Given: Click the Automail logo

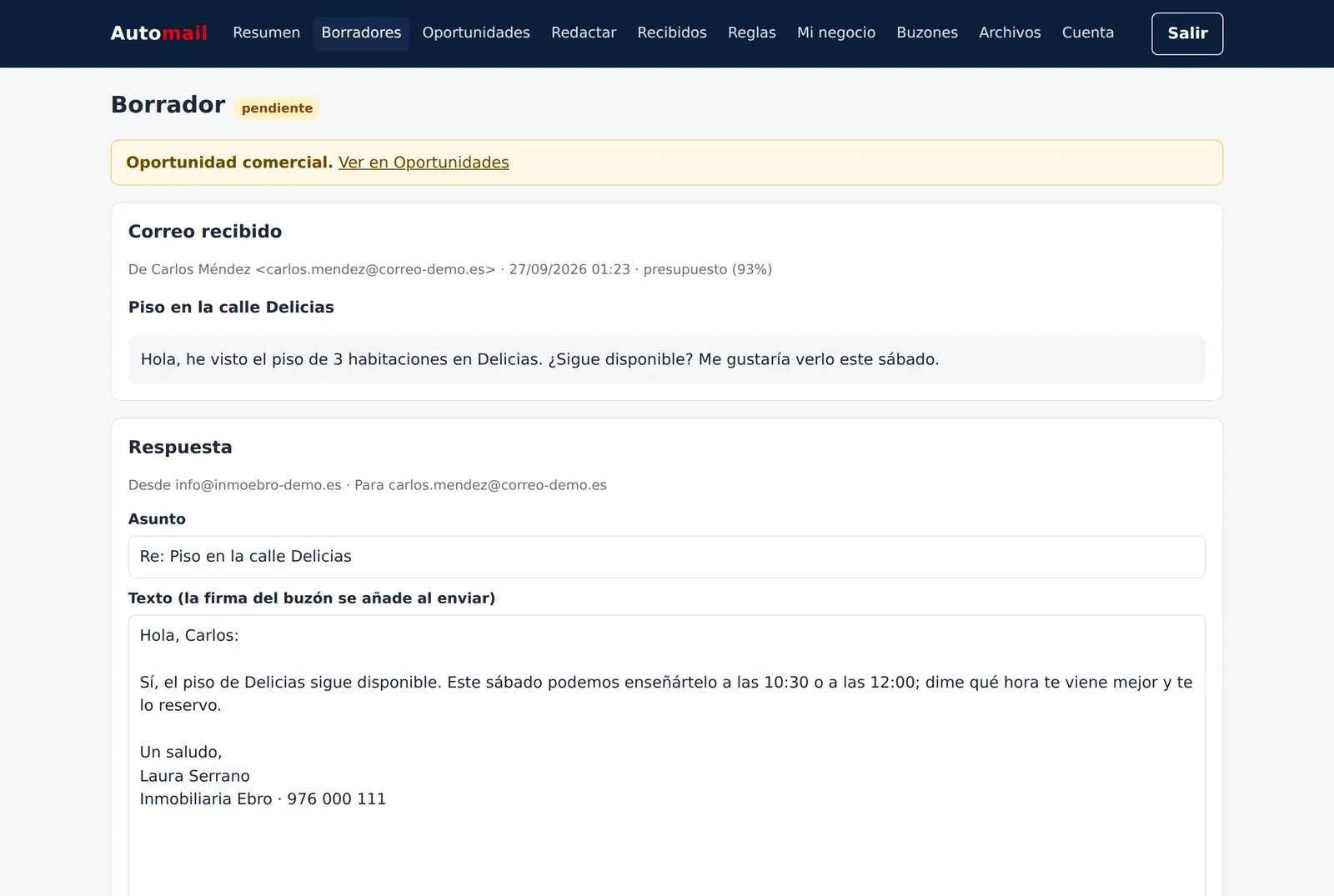Looking at the screenshot, I should (x=159, y=33).
